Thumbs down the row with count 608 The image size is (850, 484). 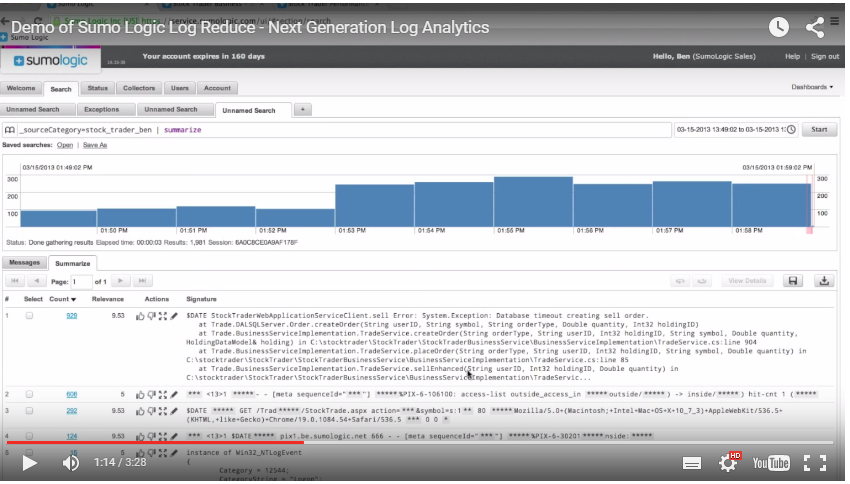[x=151, y=395]
